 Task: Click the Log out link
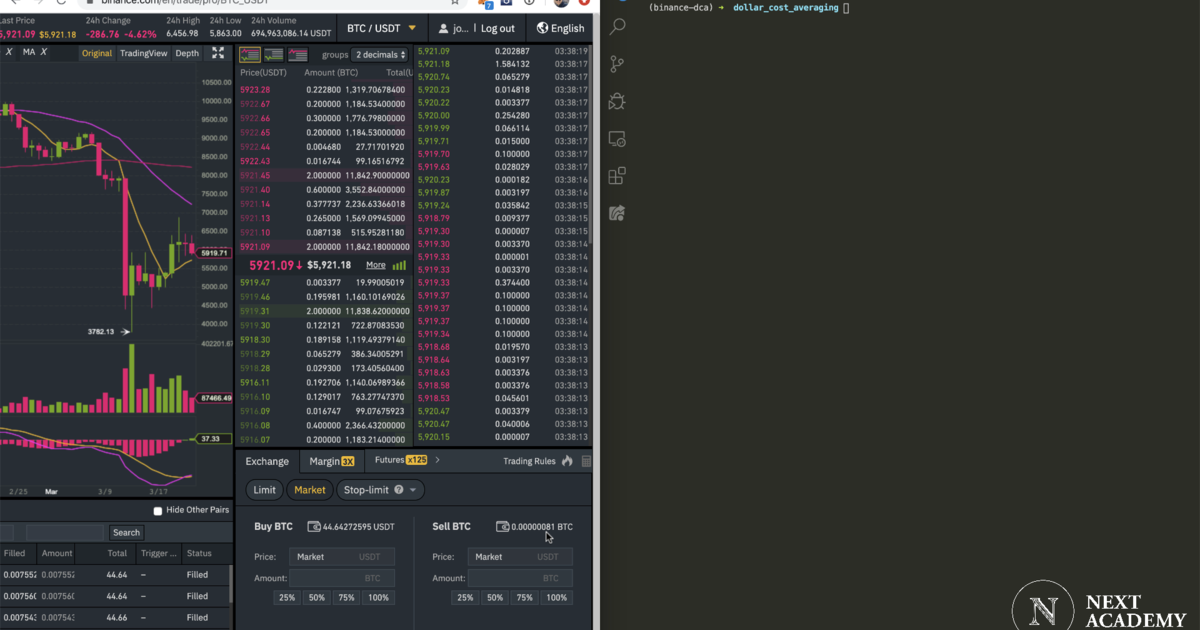pos(497,28)
